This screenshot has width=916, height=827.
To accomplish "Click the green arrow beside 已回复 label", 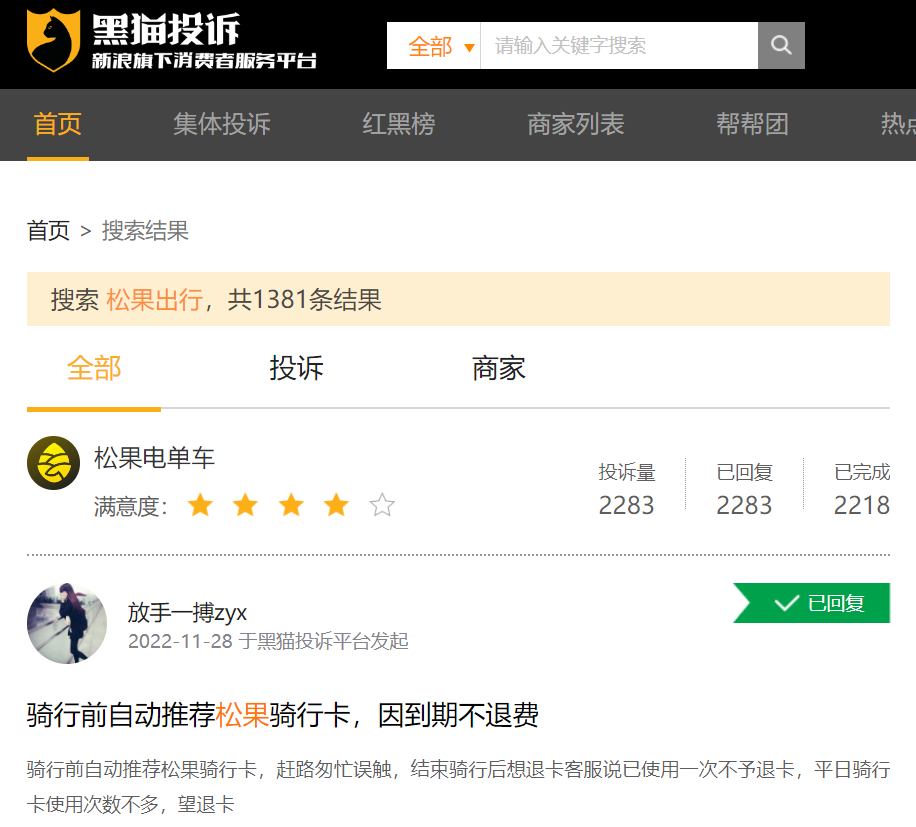I will click(744, 603).
